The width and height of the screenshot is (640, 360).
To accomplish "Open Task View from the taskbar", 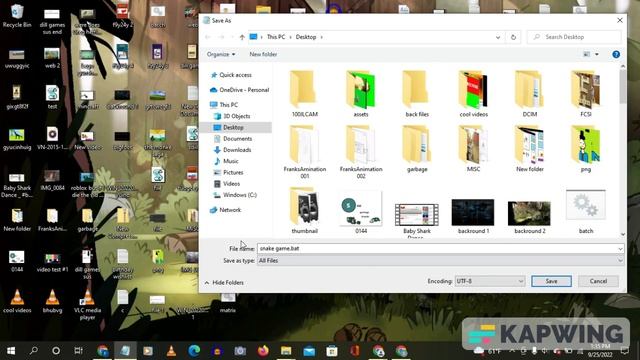I will pyautogui.click(x=78, y=351).
